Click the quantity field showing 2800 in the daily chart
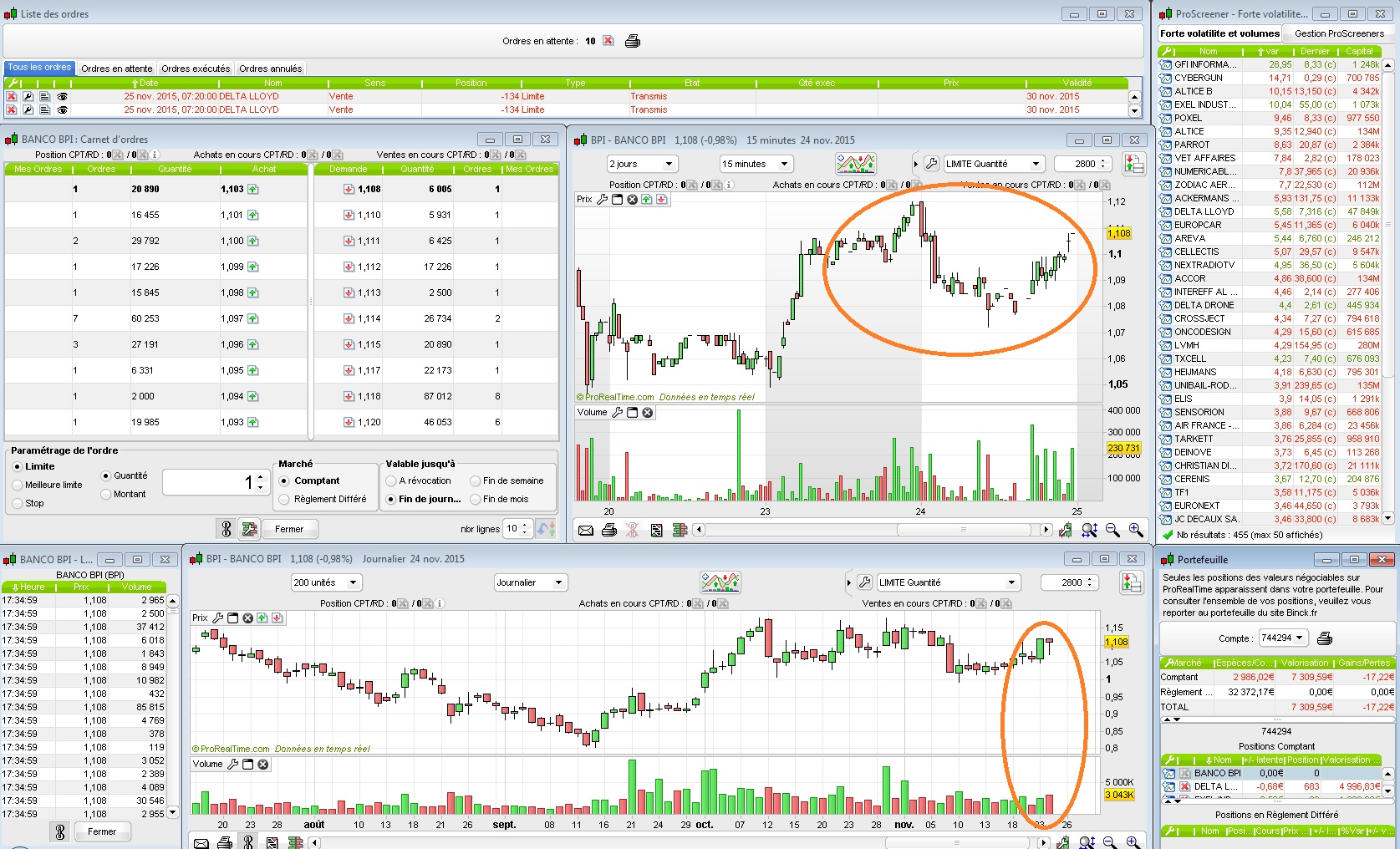Image resolution: width=1400 pixels, height=849 pixels. click(x=1067, y=582)
